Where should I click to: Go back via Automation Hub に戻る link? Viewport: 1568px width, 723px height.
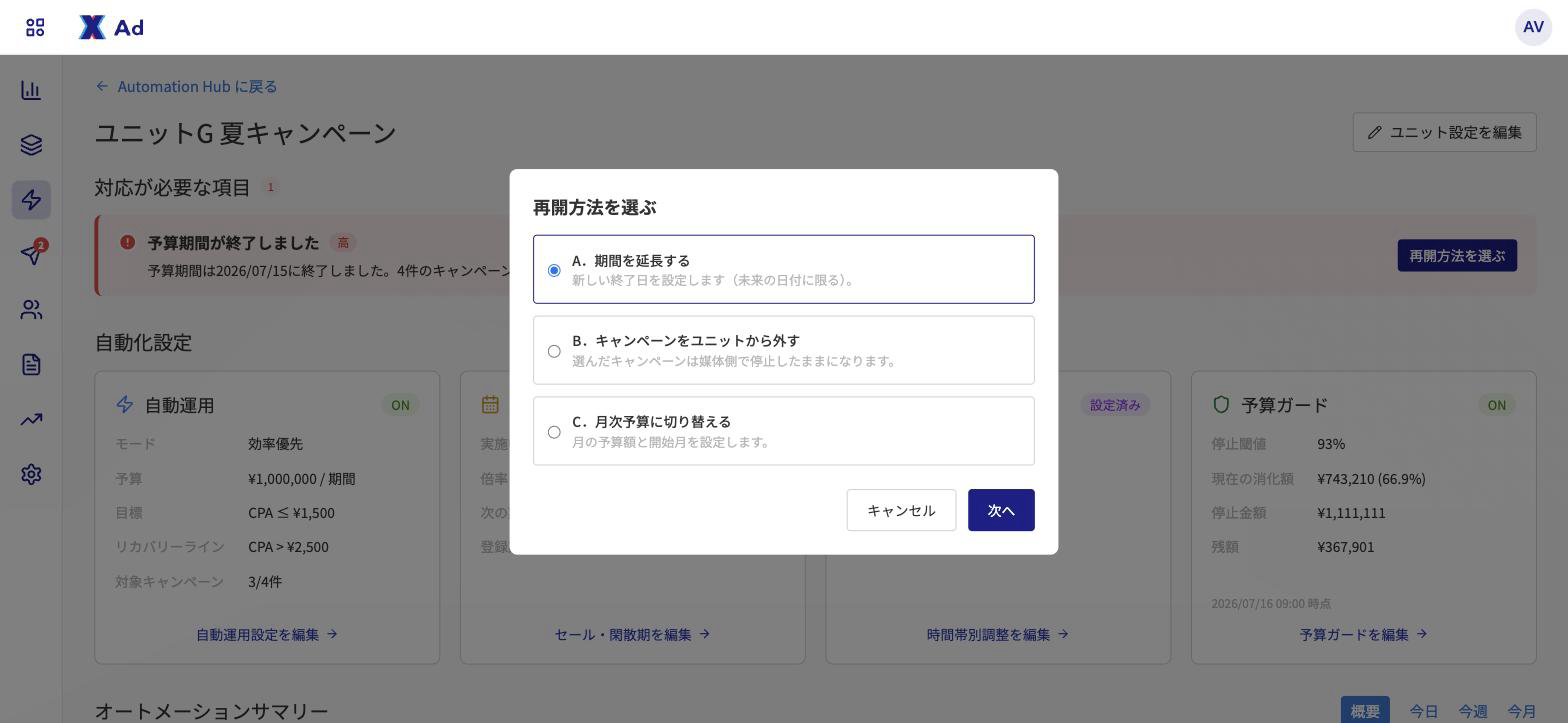pos(186,86)
